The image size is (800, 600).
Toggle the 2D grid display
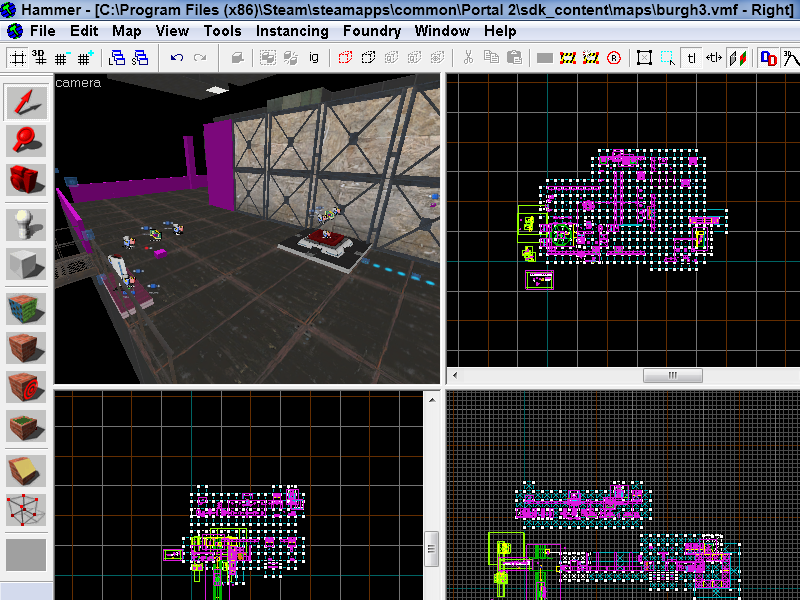click(17, 58)
